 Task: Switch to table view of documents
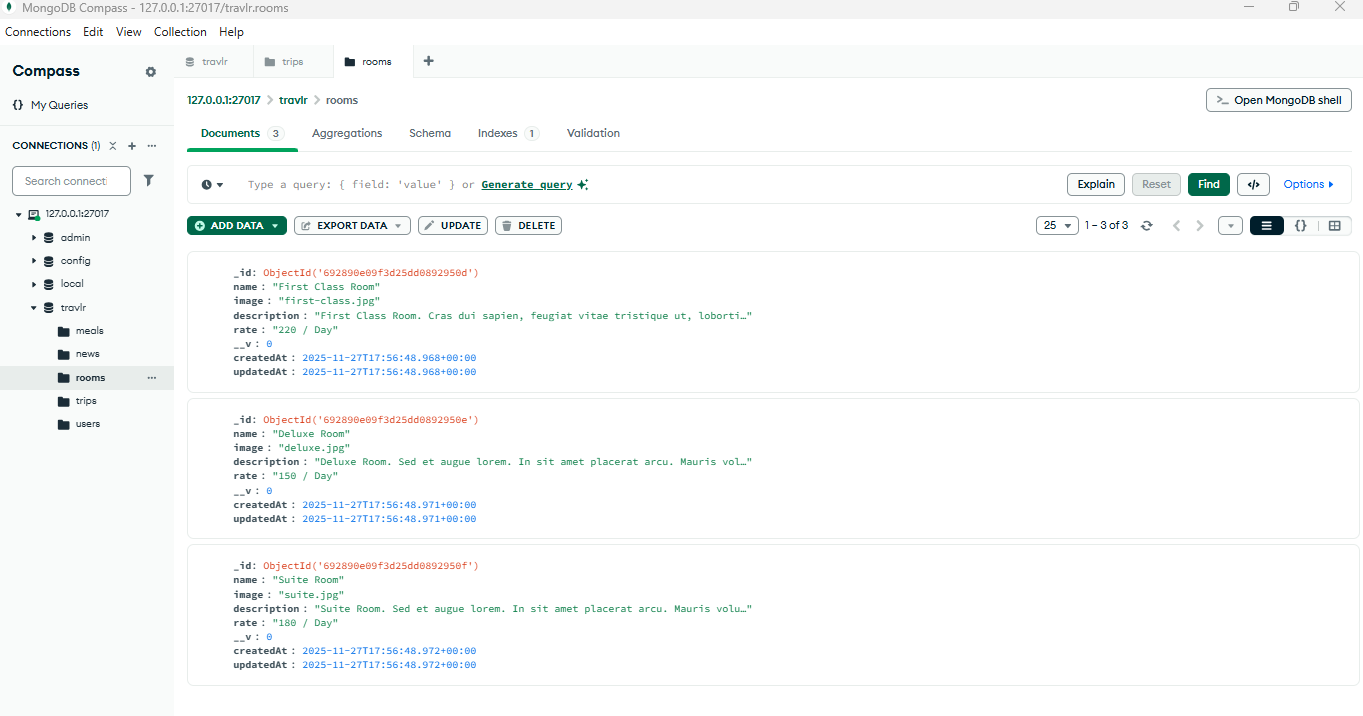point(1334,226)
